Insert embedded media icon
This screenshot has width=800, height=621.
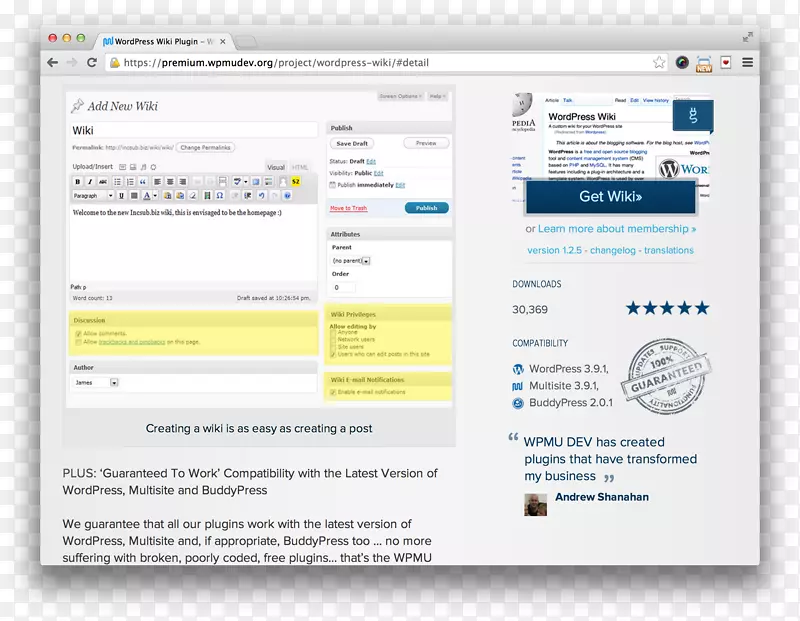(208, 195)
